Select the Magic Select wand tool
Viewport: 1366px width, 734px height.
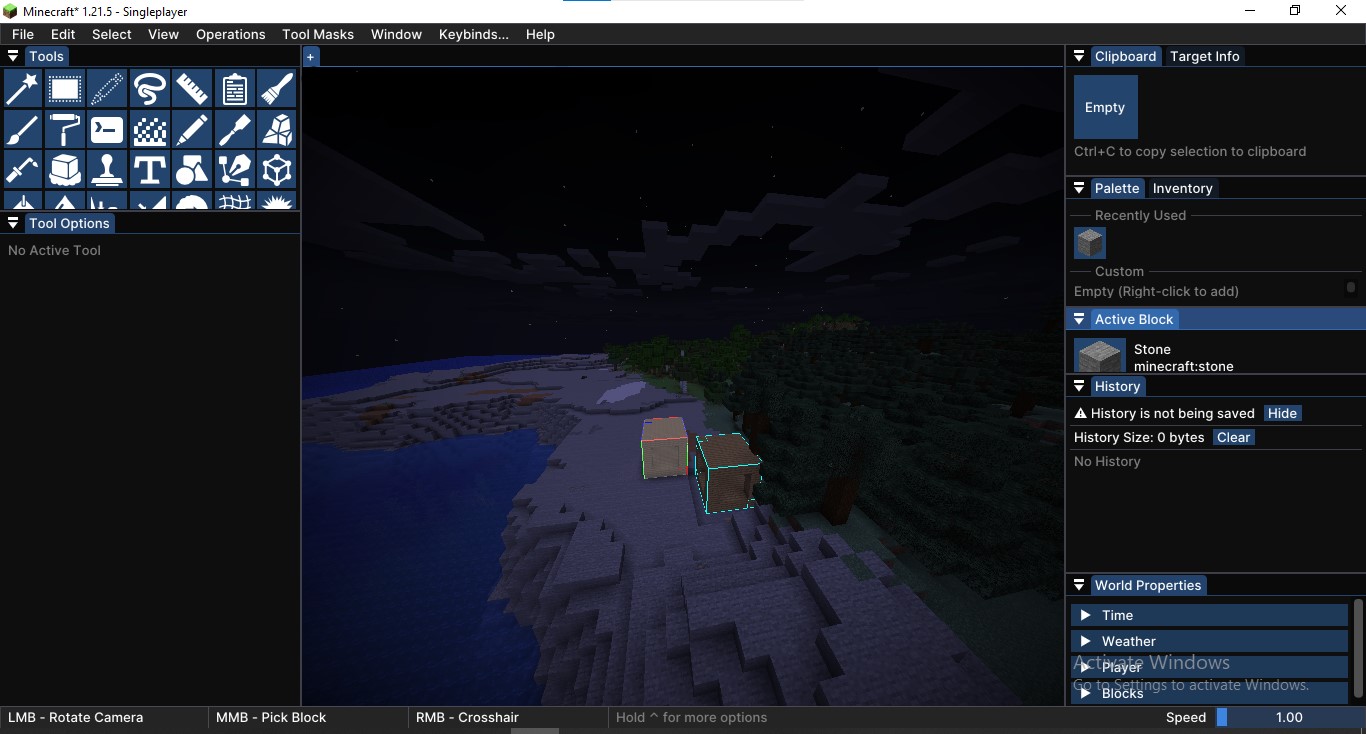click(23, 89)
